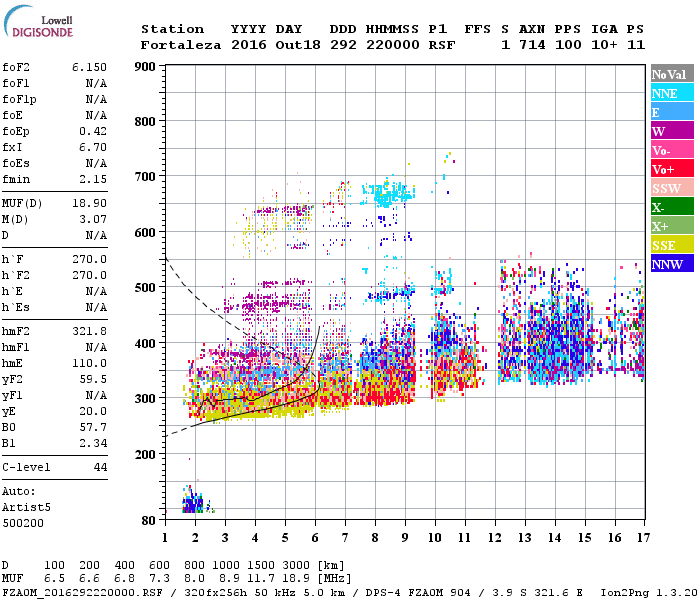
Task: Click the 10 MHz frequency axis label
Action: point(435,538)
